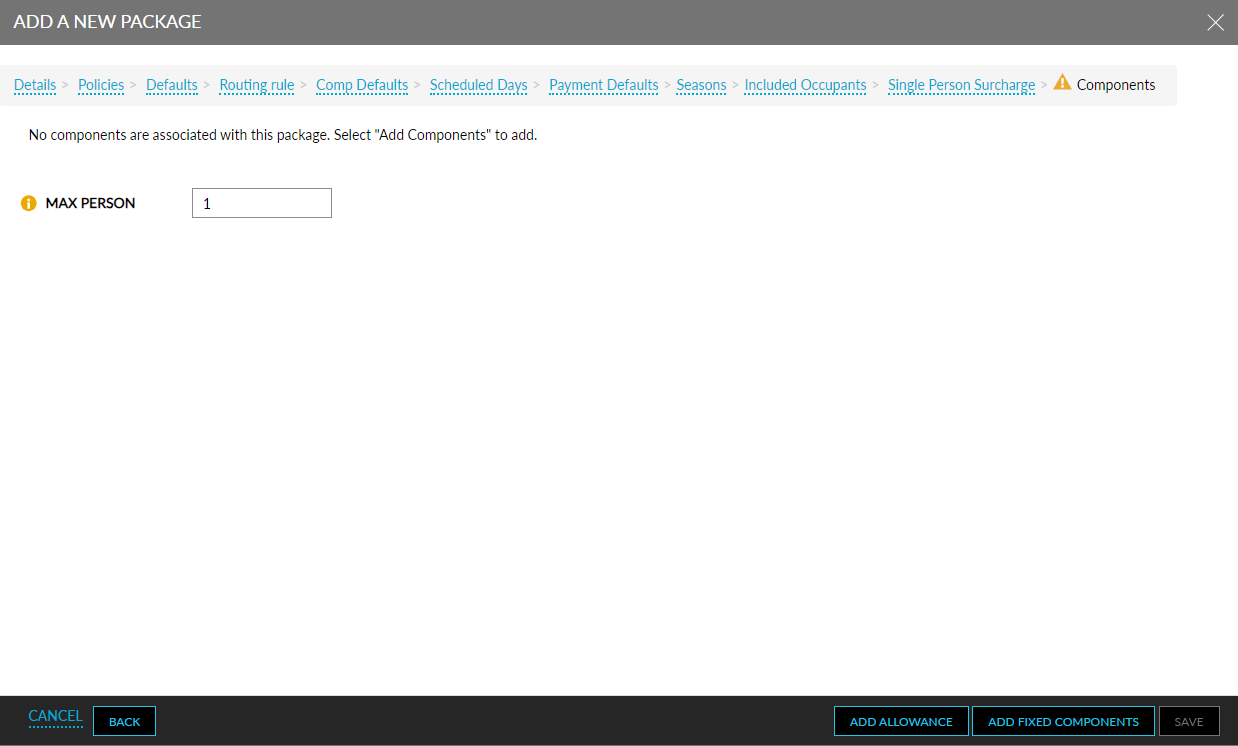Navigate to Payment Defaults step
This screenshot has width=1238, height=746.
(603, 85)
